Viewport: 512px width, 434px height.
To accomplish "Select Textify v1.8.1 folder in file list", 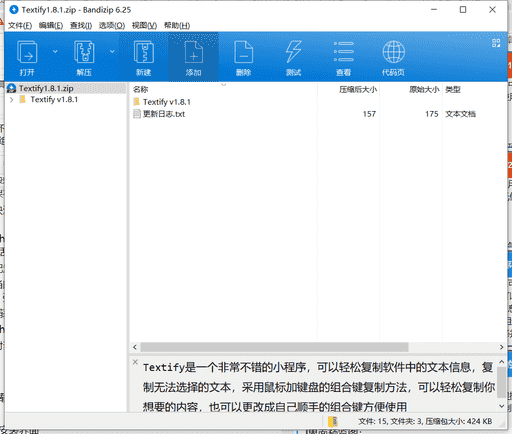I will (x=167, y=102).
